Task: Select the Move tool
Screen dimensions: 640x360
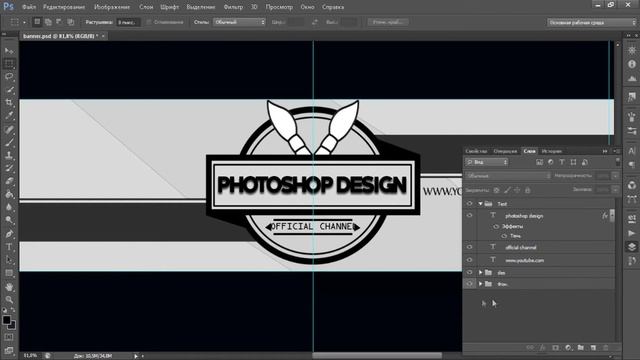Action: [9, 51]
